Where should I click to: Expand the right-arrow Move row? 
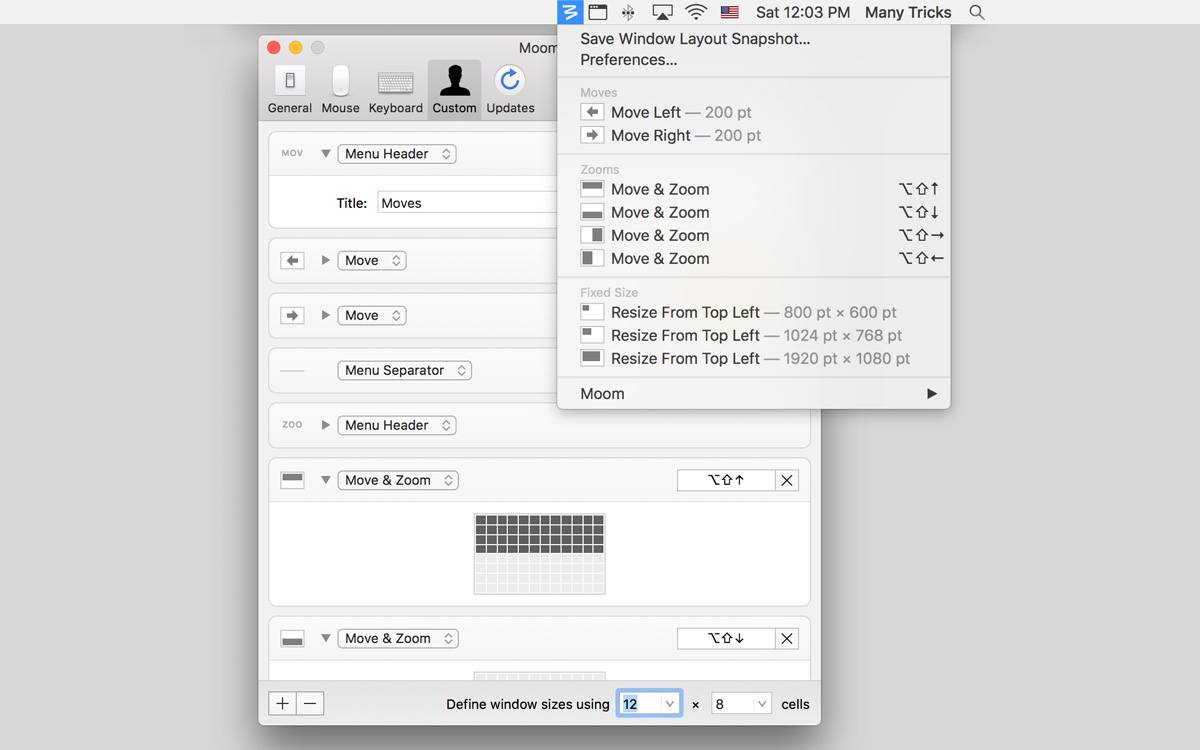pyautogui.click(x=325, y=315)
